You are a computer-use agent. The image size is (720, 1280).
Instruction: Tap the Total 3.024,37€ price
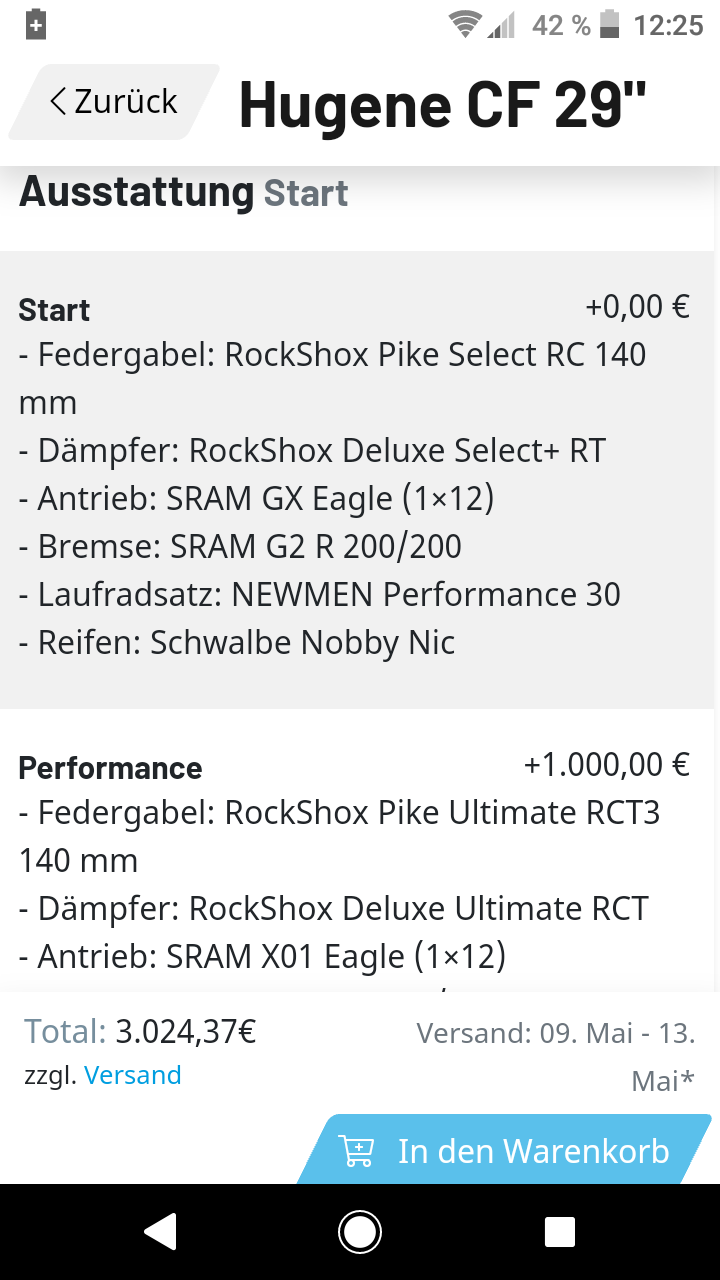pyautogui.click(x=140, y=1031)
